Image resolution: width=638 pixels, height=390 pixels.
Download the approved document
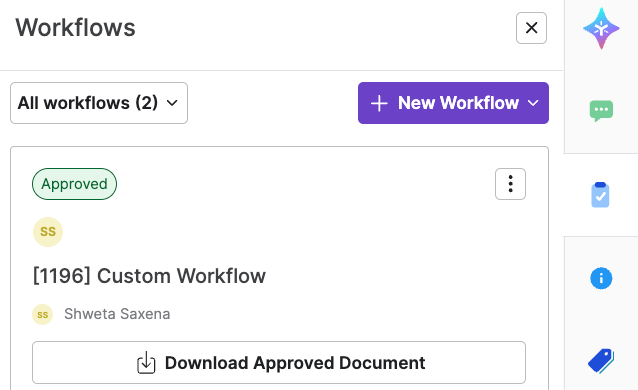click(x=279, y=363)
